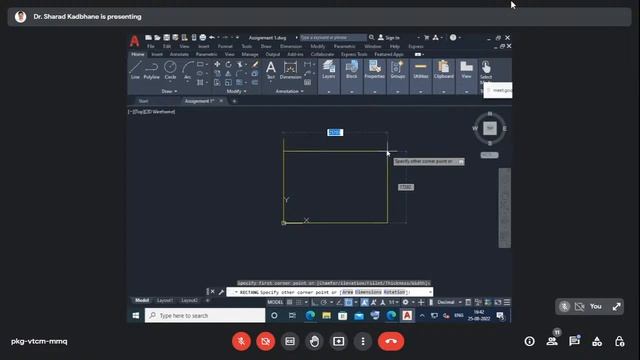Expand the Layers panel arrow at bottom
The height and width of the screenshot is (360, 640).
click(x=329, y=92)
